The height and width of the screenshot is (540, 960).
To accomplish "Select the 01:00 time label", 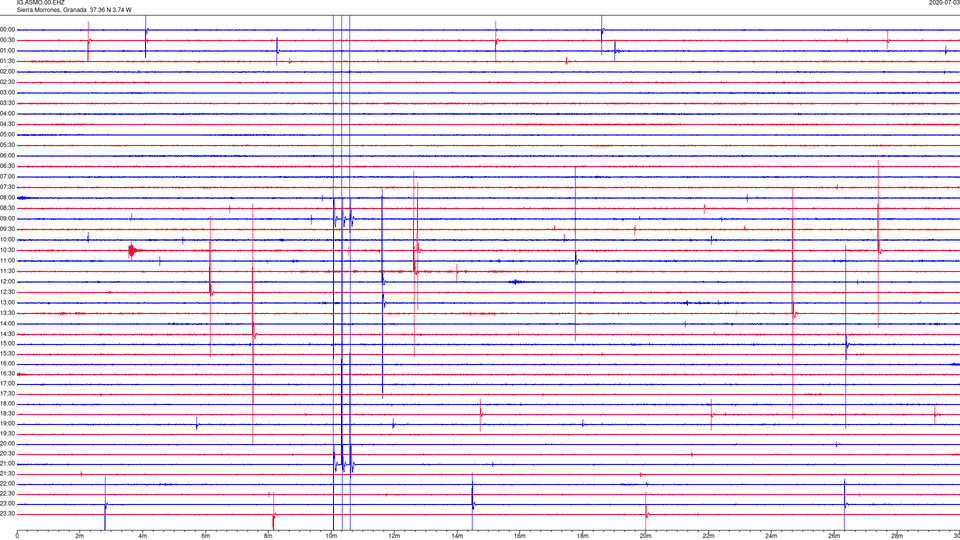I will point(7,50).
